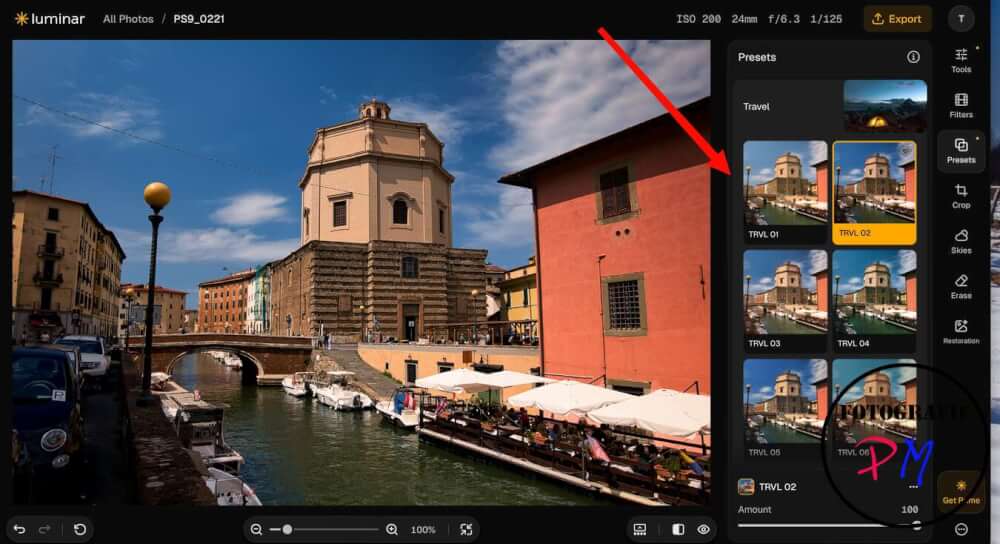The width and height of the screenshot is (1000, 544).
Task: Open the more options circle at sidebar bottom
Action: coord(961,529)
